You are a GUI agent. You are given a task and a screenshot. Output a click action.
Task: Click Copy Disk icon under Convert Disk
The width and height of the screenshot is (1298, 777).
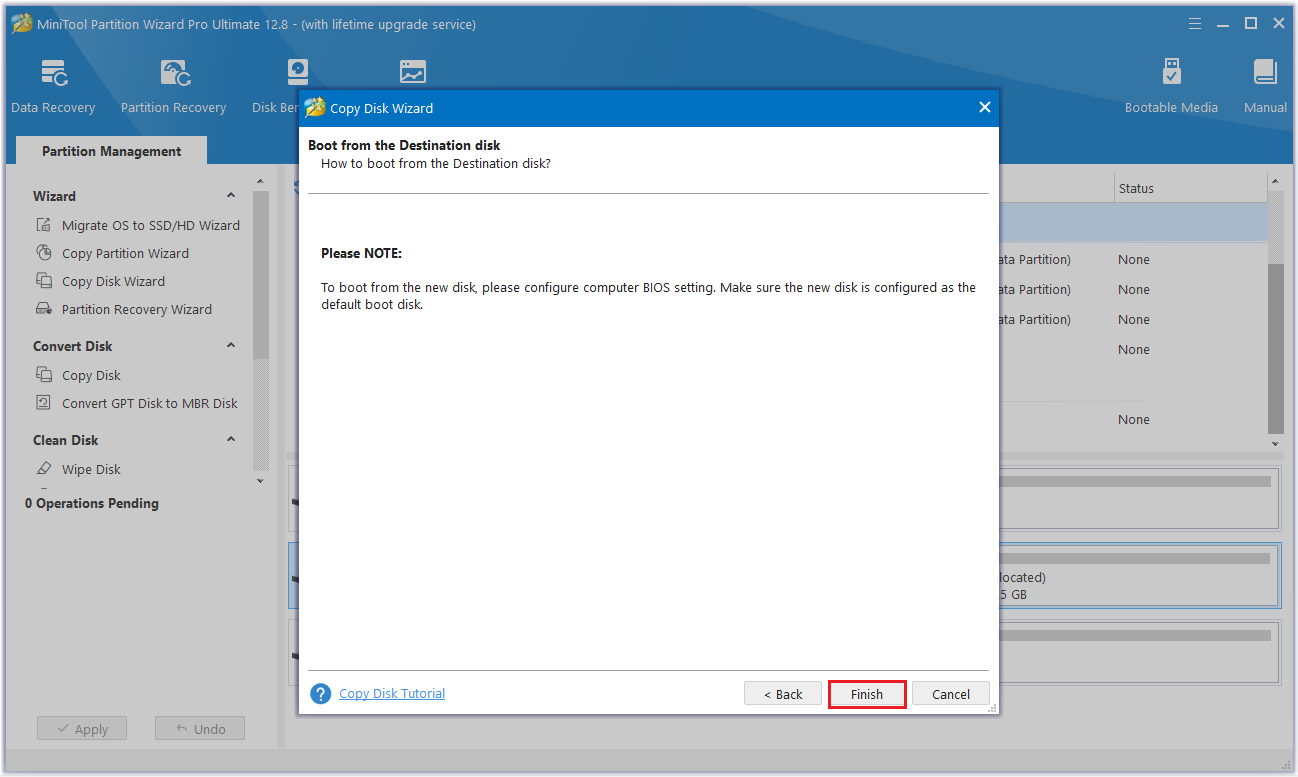44,375
